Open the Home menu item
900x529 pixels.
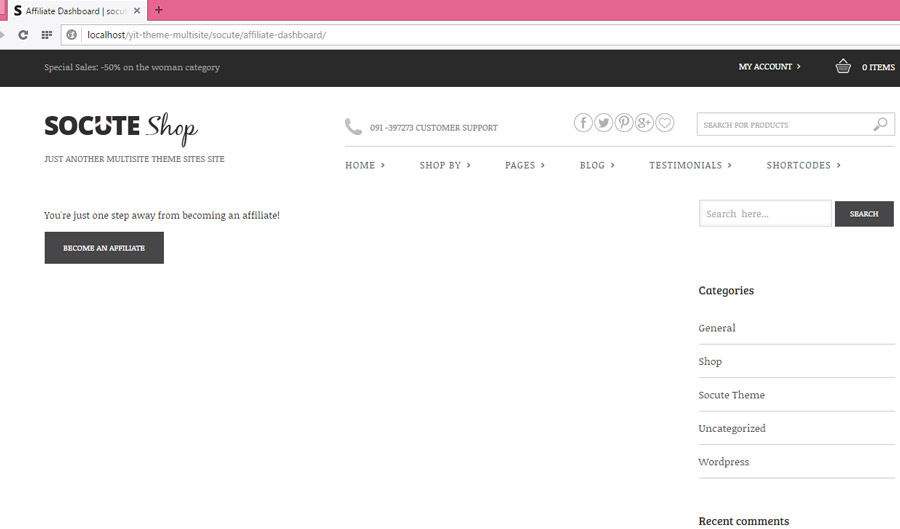pos(365,165)
